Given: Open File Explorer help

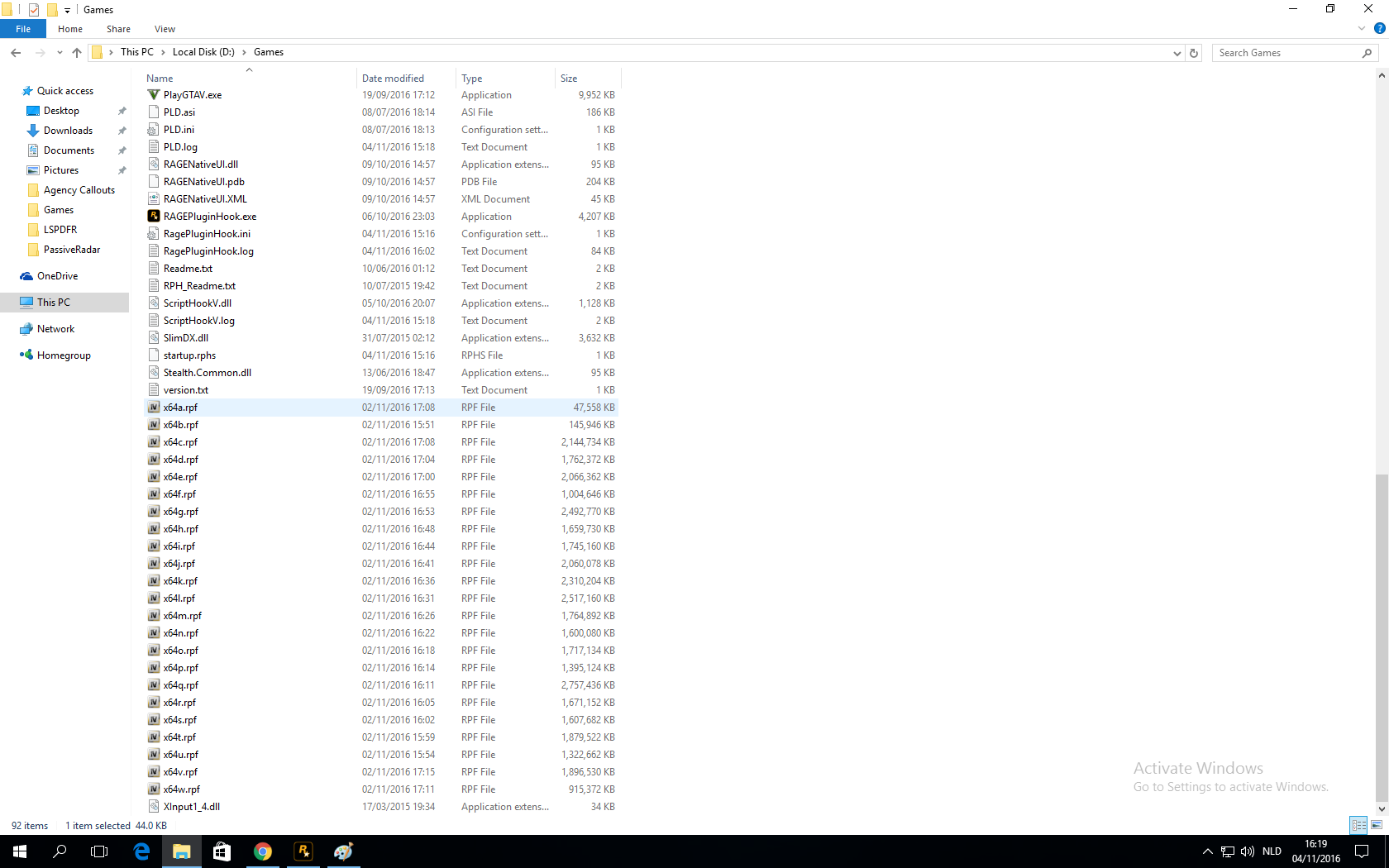Looking at the screenshot, I should coord(1379,29).
